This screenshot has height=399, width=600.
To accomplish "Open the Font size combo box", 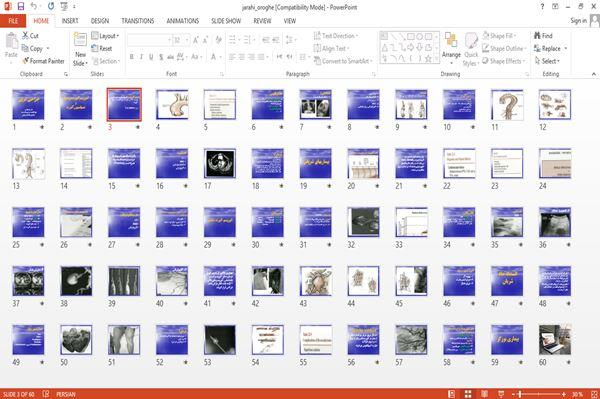I will coord(181,40).
